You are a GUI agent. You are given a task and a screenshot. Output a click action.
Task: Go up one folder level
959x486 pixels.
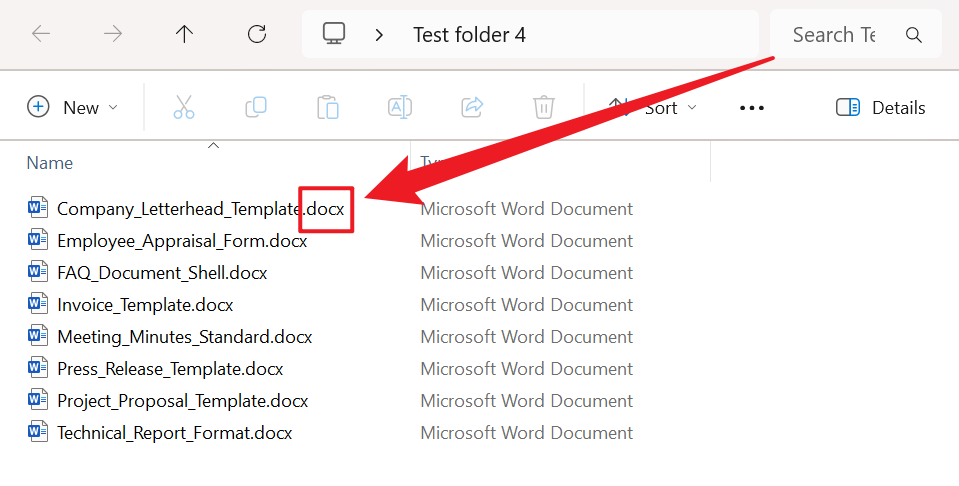tap(184, 34)
